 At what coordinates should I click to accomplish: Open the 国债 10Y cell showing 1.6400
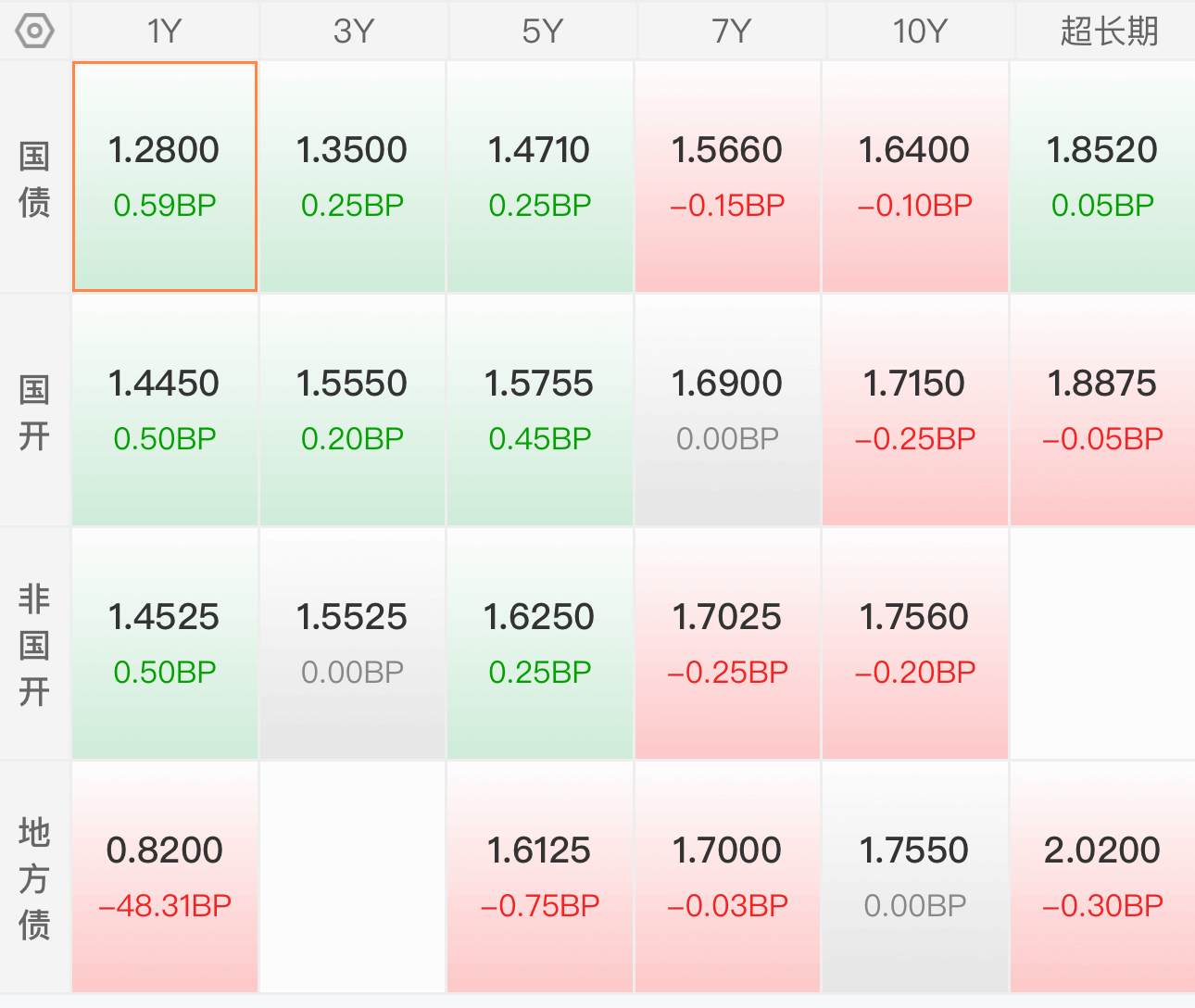pos(915,177)
